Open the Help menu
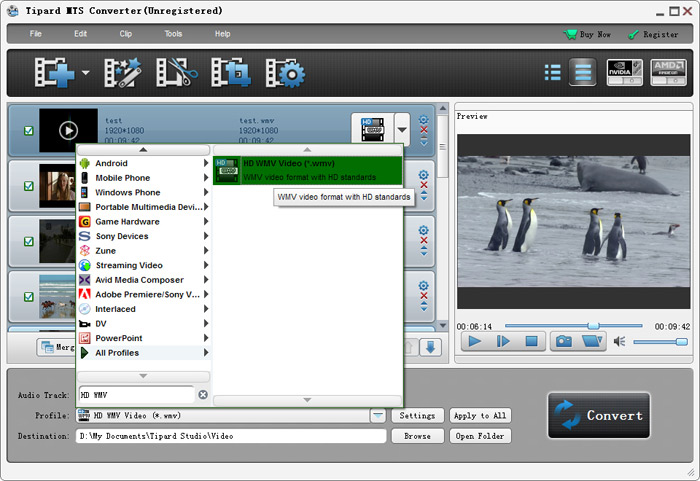The height and width of the screenshot is (481, 700). (x=222, y=33)
